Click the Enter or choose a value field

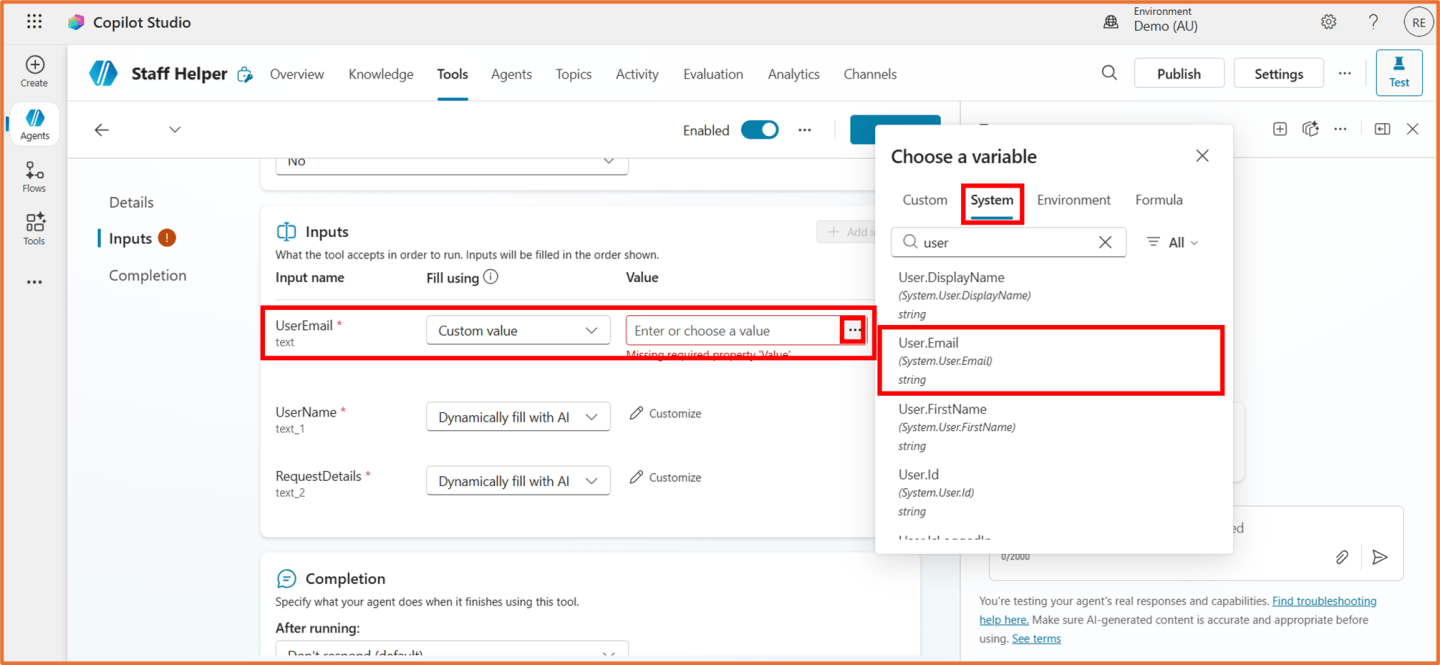coord(733,331)
